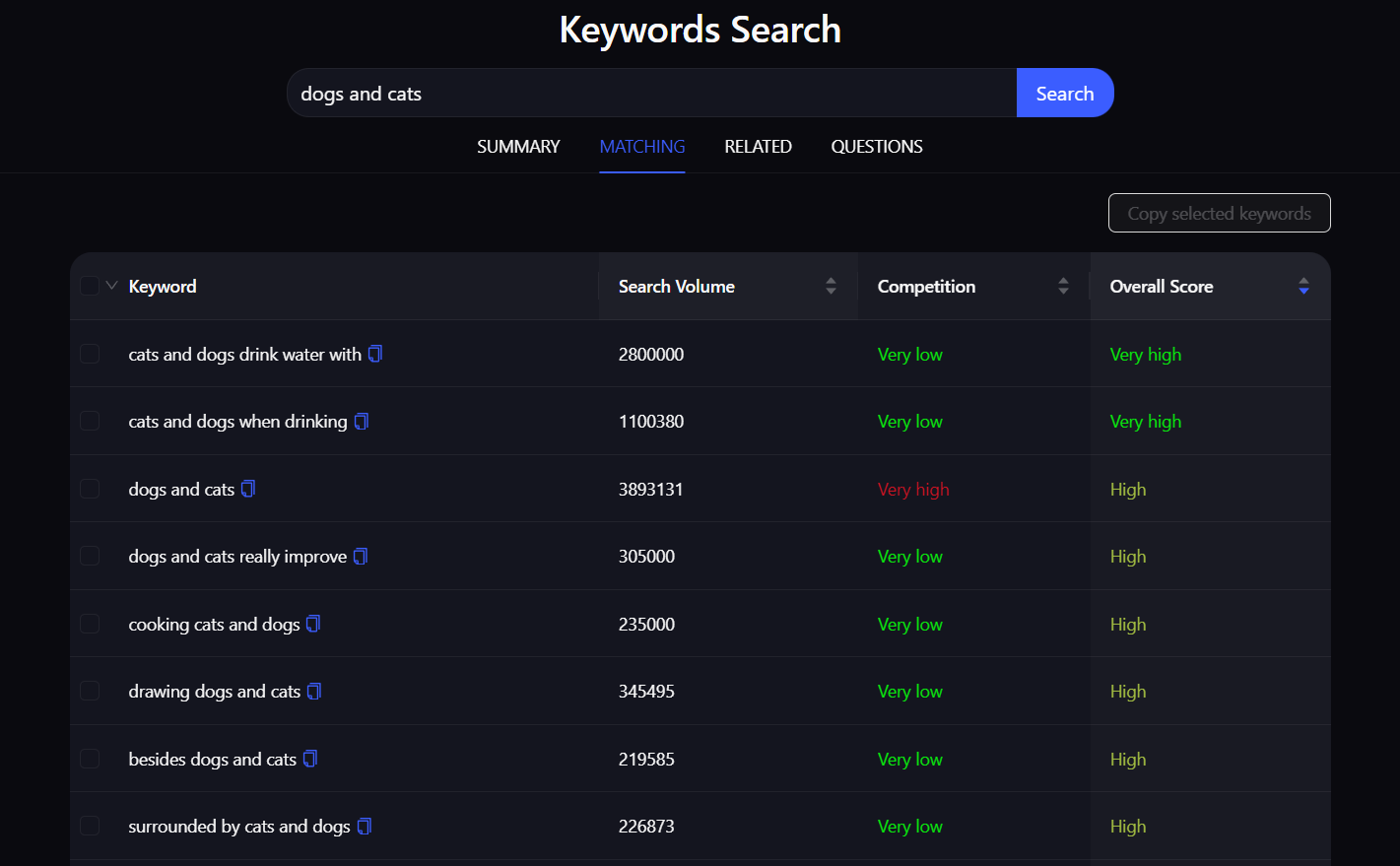Click the red 'Very high' competition value

pyautogui.click(x=913, y=490)
